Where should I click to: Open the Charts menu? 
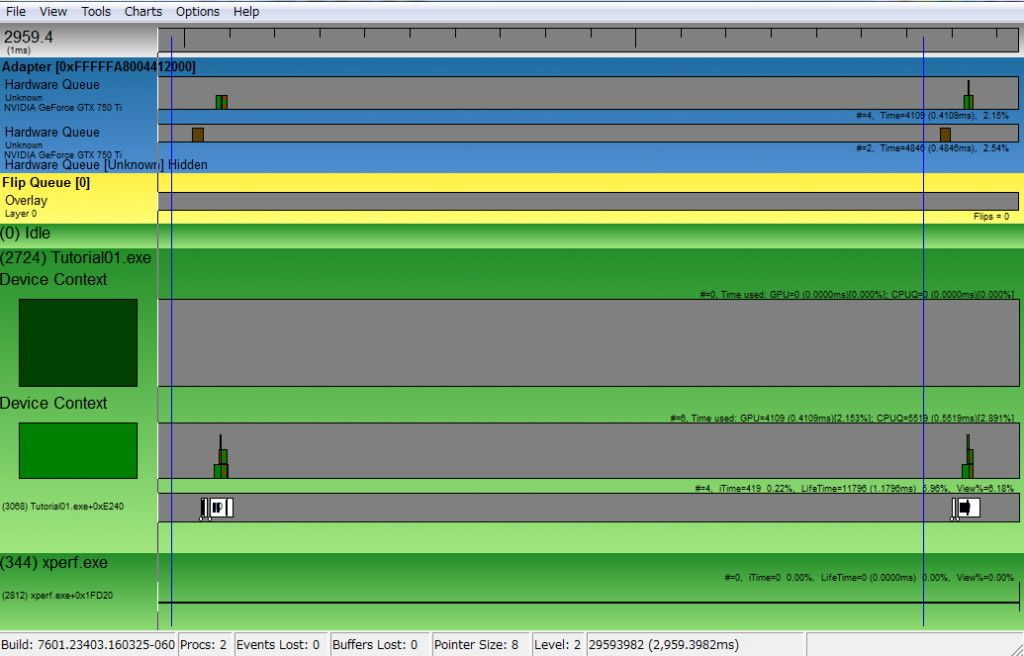coord(143,12)
